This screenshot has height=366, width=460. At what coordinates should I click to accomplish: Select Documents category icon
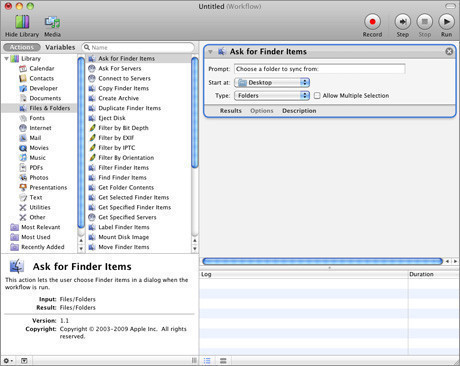pyautogui.click(x=23, y=98)
